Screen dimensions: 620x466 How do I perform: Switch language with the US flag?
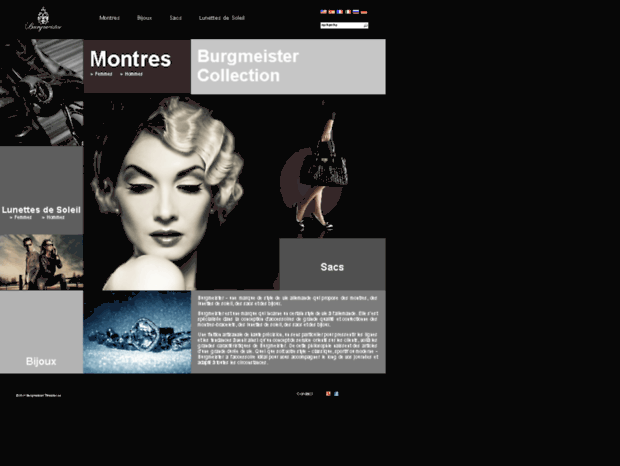click(323, 12)
